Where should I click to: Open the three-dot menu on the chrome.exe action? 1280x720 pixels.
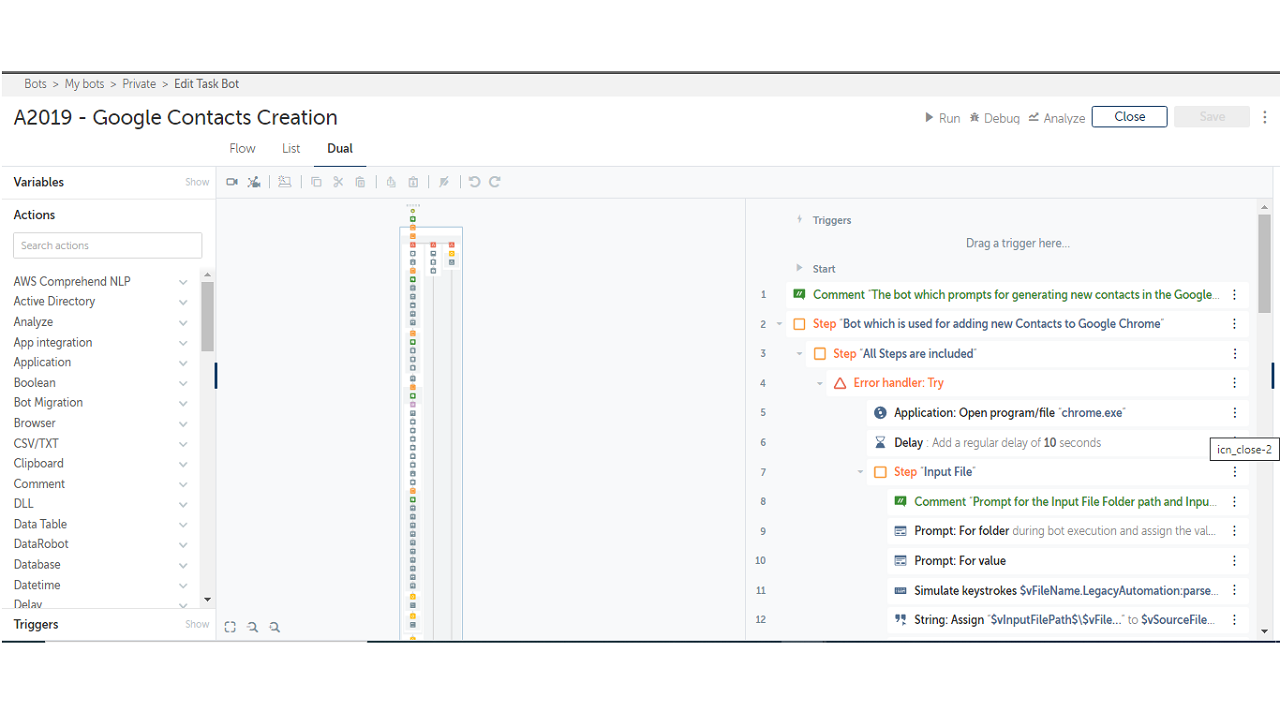[1235, 413]
